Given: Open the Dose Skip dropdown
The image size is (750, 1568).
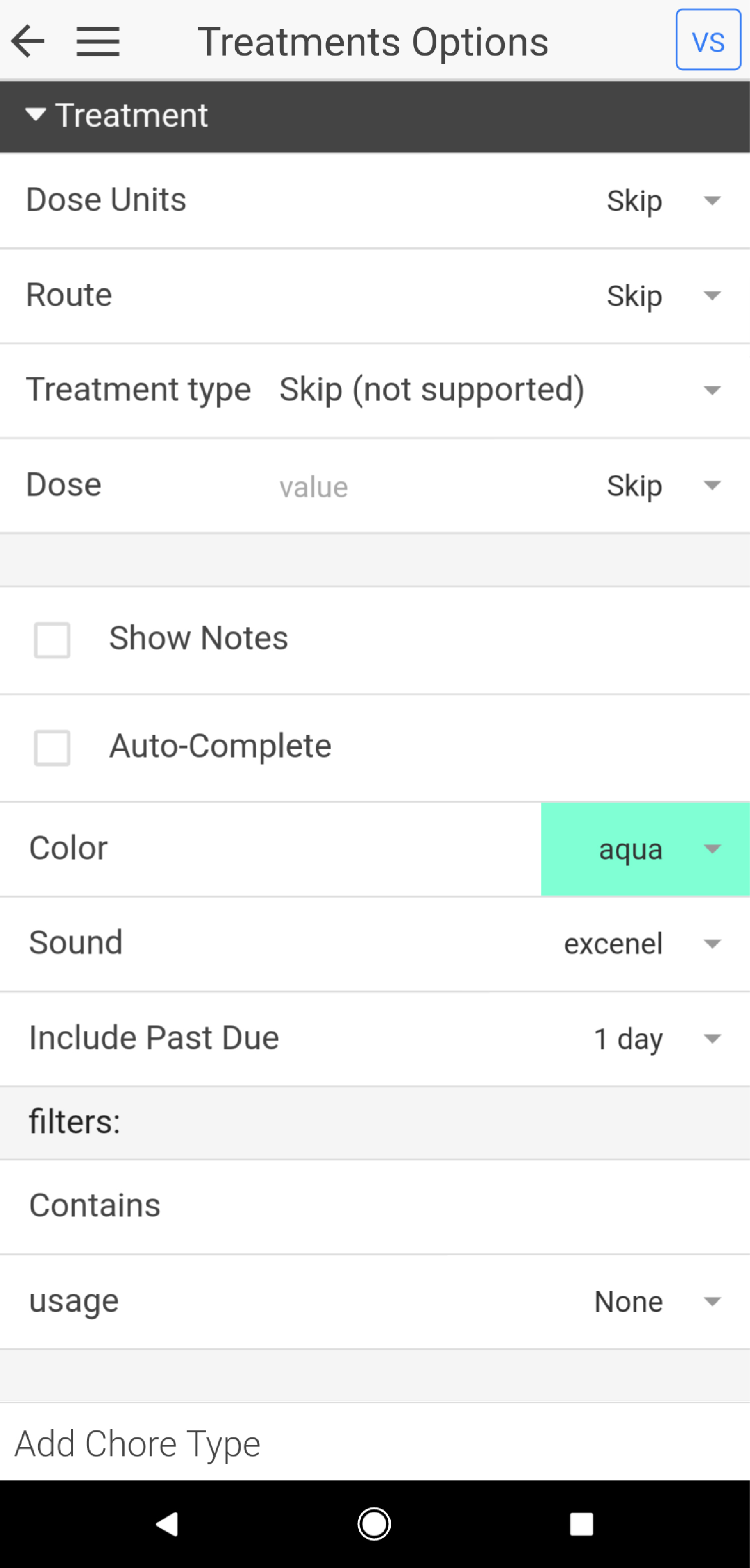Looking at the screenshot, I should point(663,486).
